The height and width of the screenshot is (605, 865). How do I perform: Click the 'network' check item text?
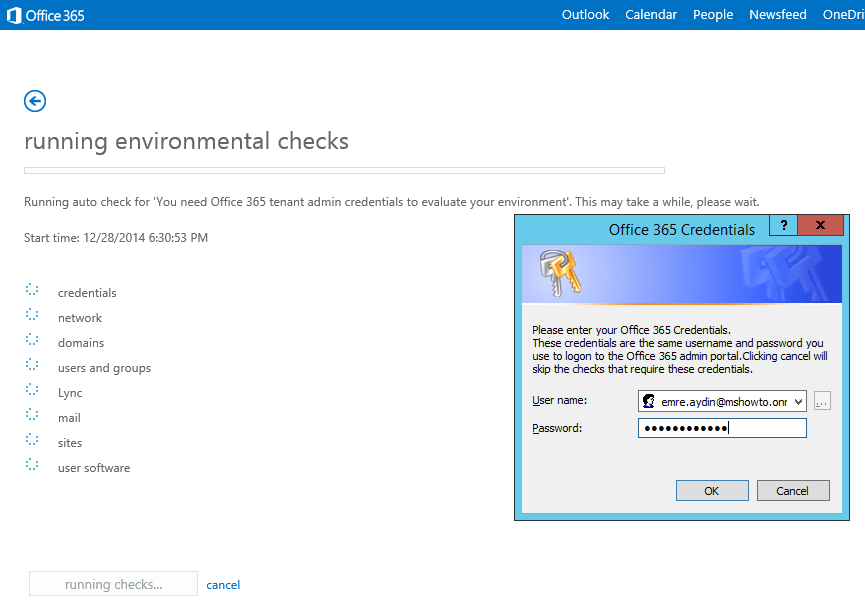click(80, 318)
